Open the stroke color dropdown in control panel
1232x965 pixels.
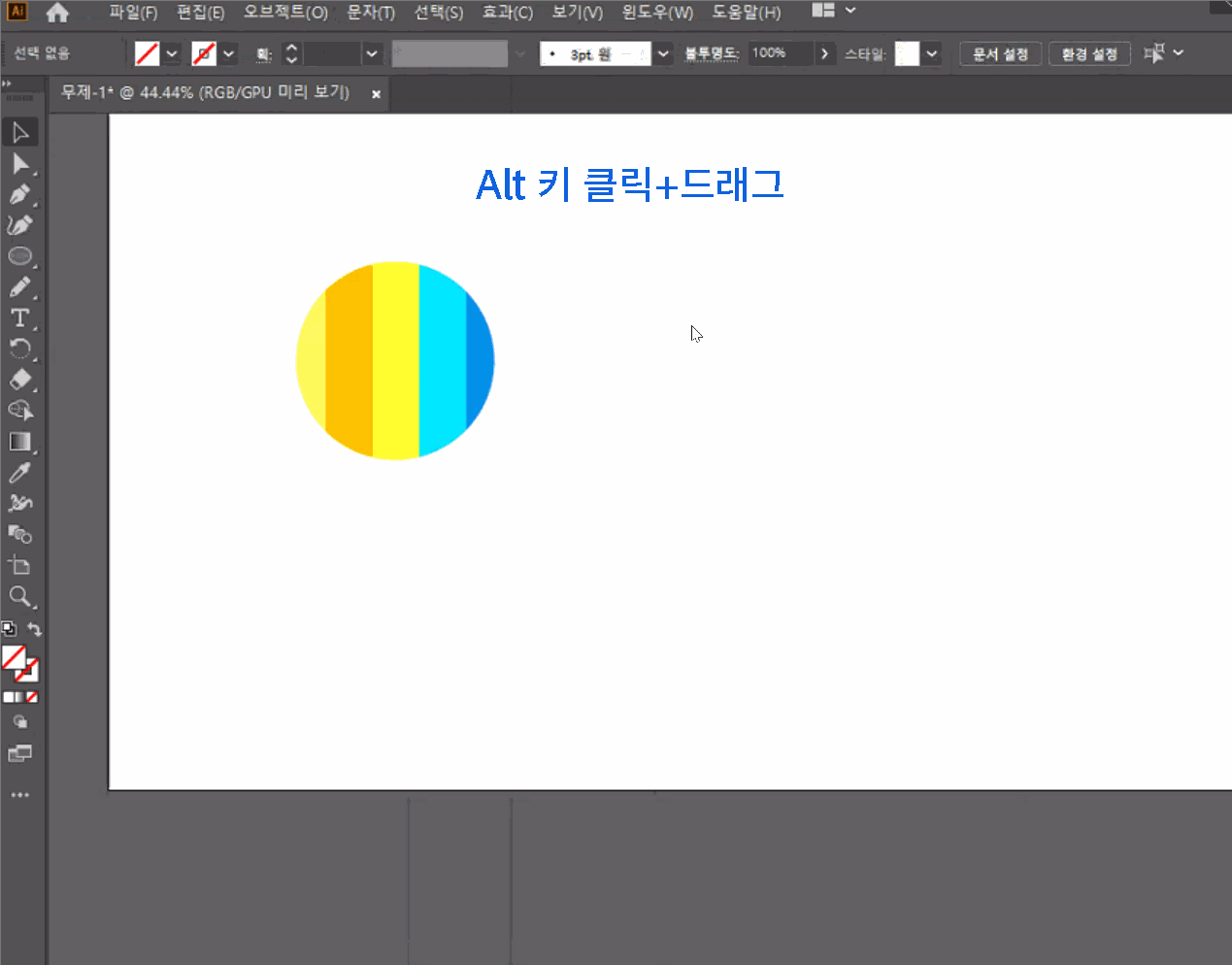[228, 53]
